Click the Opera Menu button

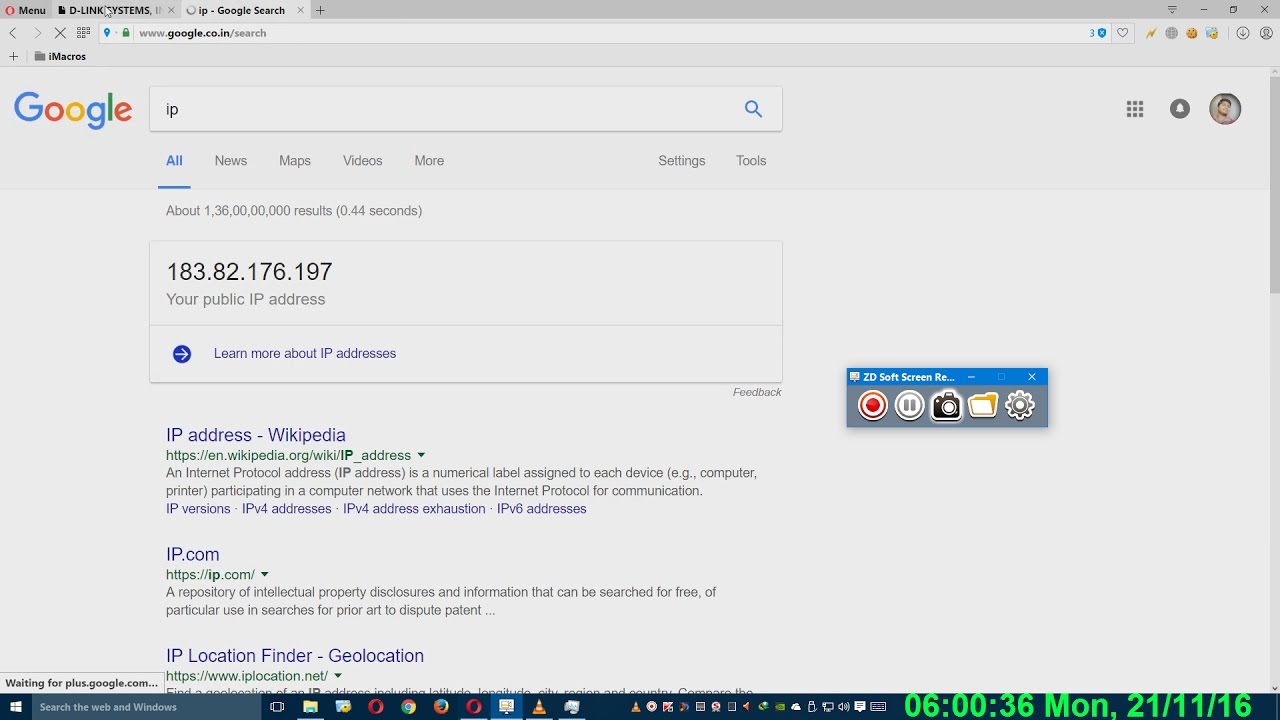(25, 10)
